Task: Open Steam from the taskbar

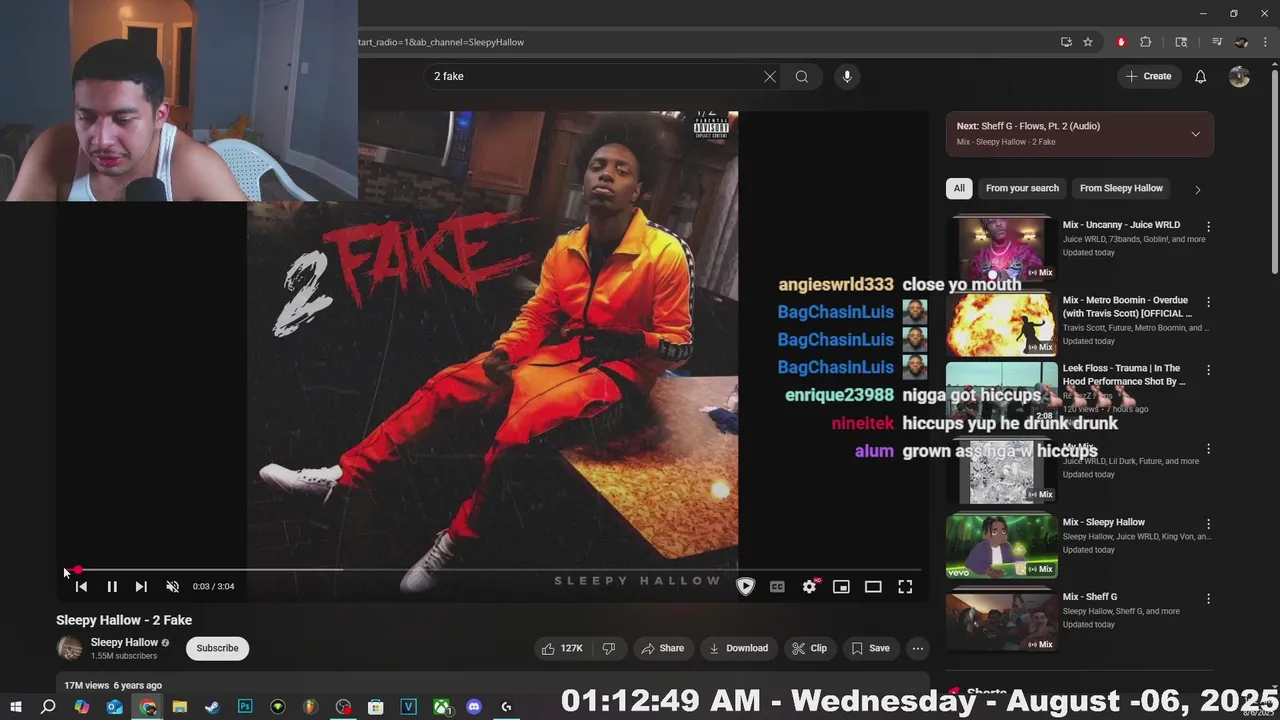Action: click(x=212, y=707)
